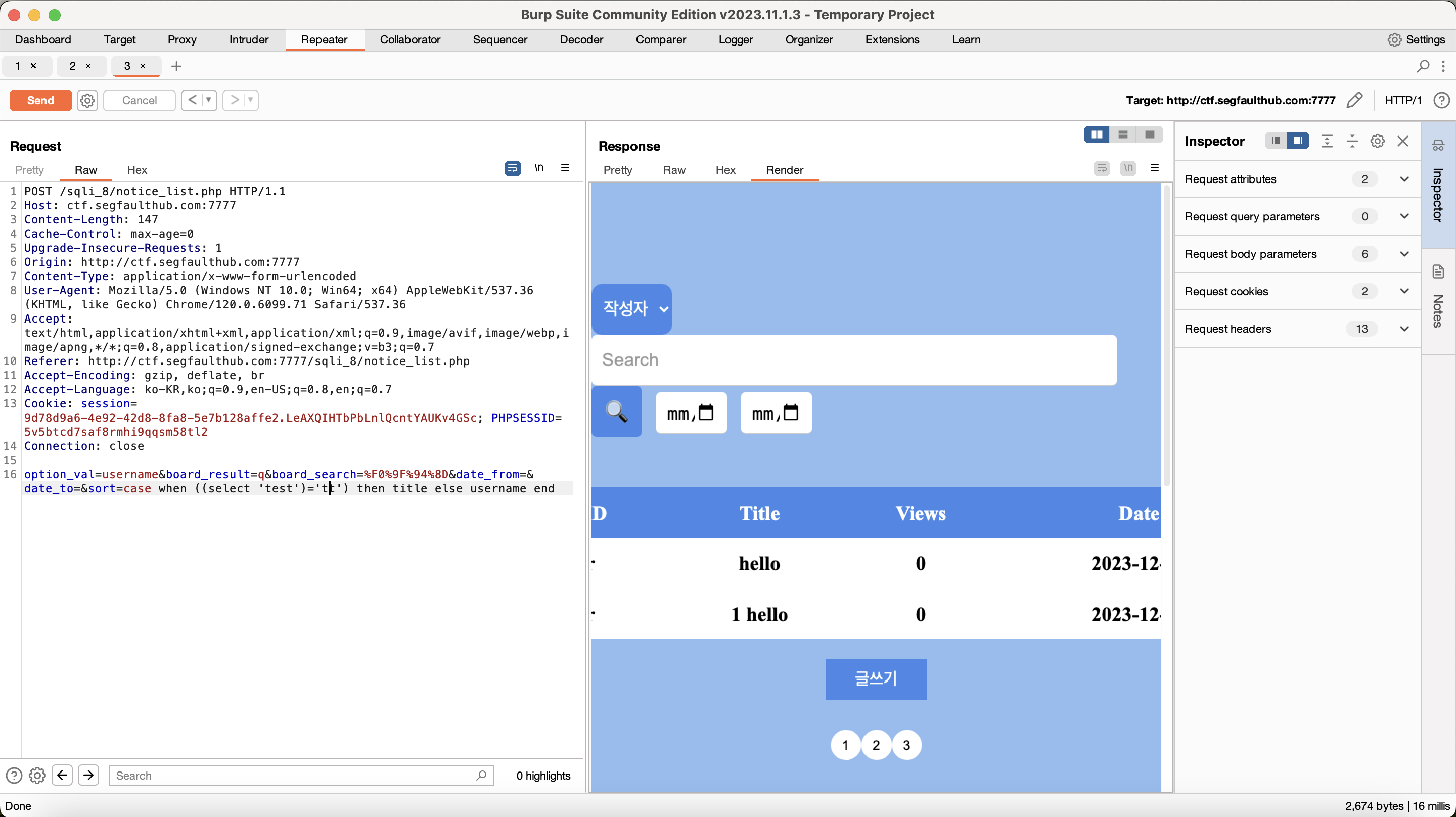
Task: Open the Intruder tab
Action: tap(249, 39)
